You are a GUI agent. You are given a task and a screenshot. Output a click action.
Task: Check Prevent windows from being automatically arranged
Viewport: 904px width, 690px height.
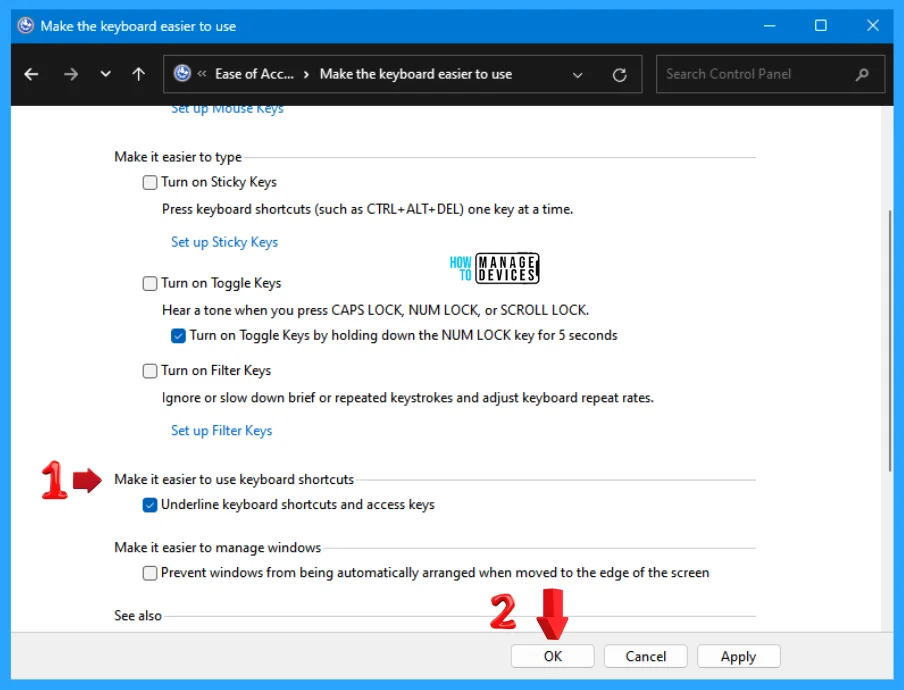(x=150, y=573)
